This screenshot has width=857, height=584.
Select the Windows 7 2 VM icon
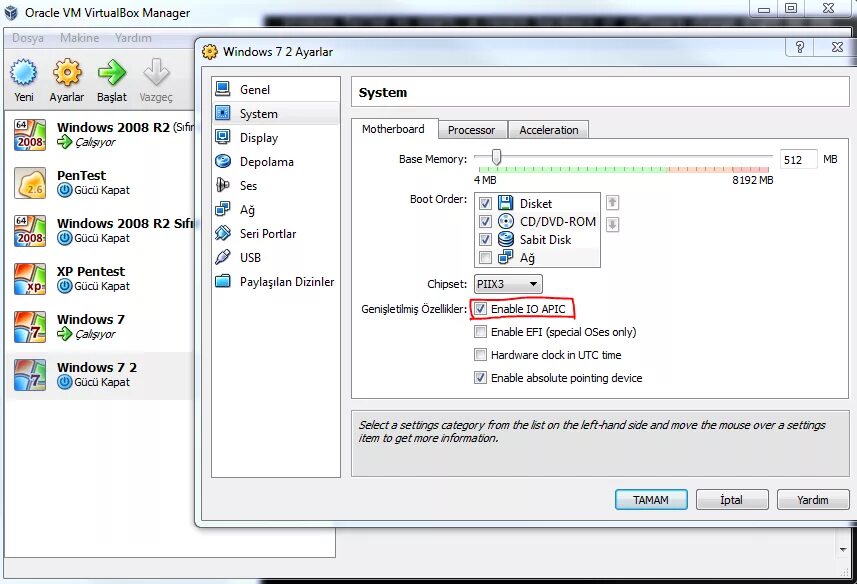tap(30, 375)
